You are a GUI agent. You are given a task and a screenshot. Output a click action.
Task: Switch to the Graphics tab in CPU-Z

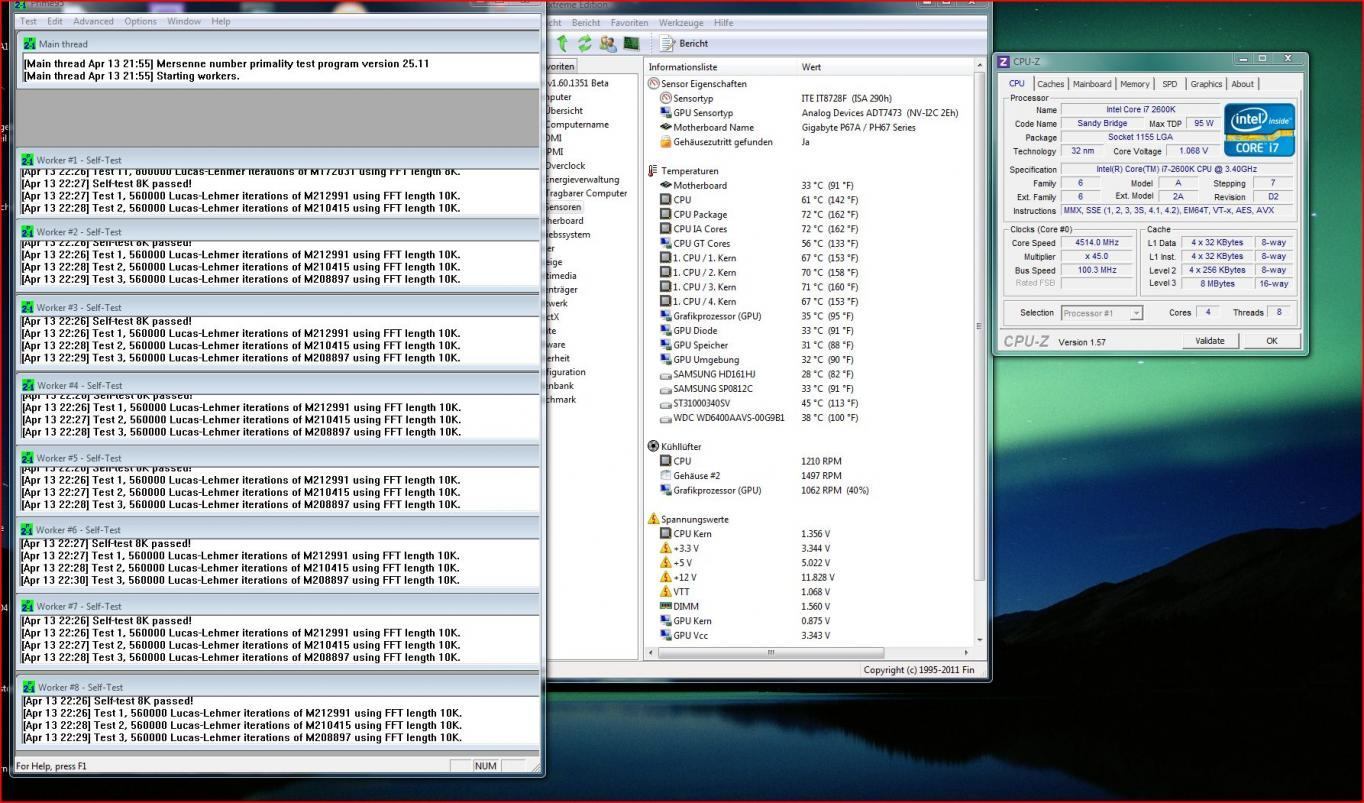point(1206,84)
